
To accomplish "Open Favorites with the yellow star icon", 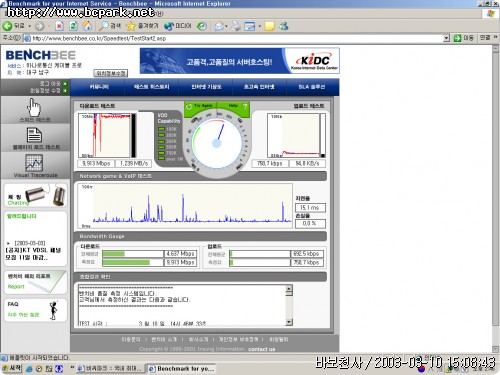I will click(142, 26).
